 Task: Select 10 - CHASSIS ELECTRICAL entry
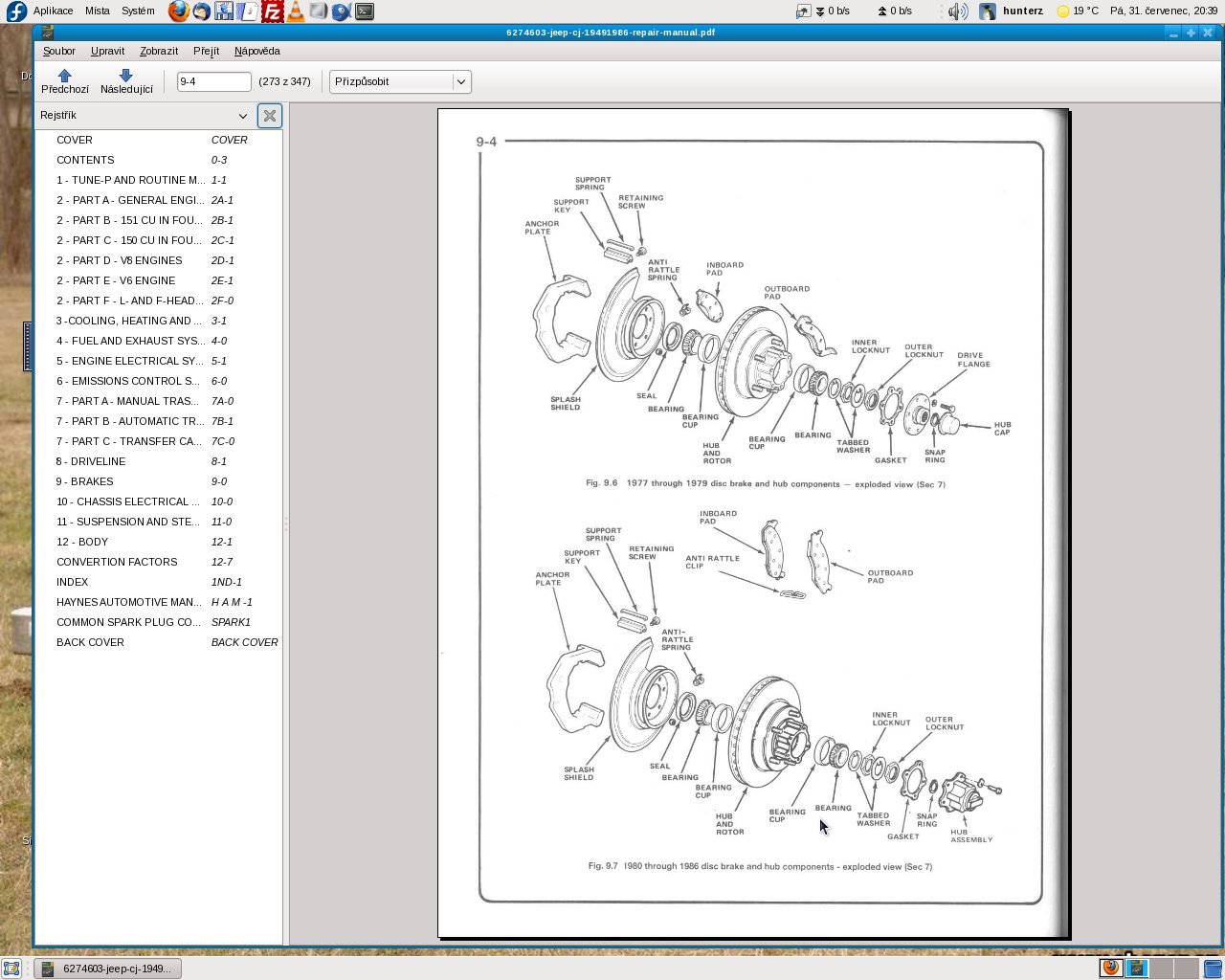159,501
